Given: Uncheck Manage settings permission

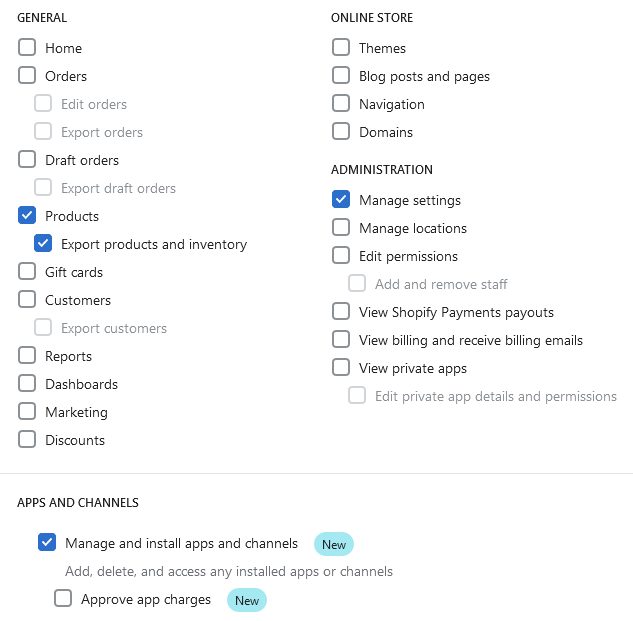Looking at the screenshot, I should (x=341, y=200).
